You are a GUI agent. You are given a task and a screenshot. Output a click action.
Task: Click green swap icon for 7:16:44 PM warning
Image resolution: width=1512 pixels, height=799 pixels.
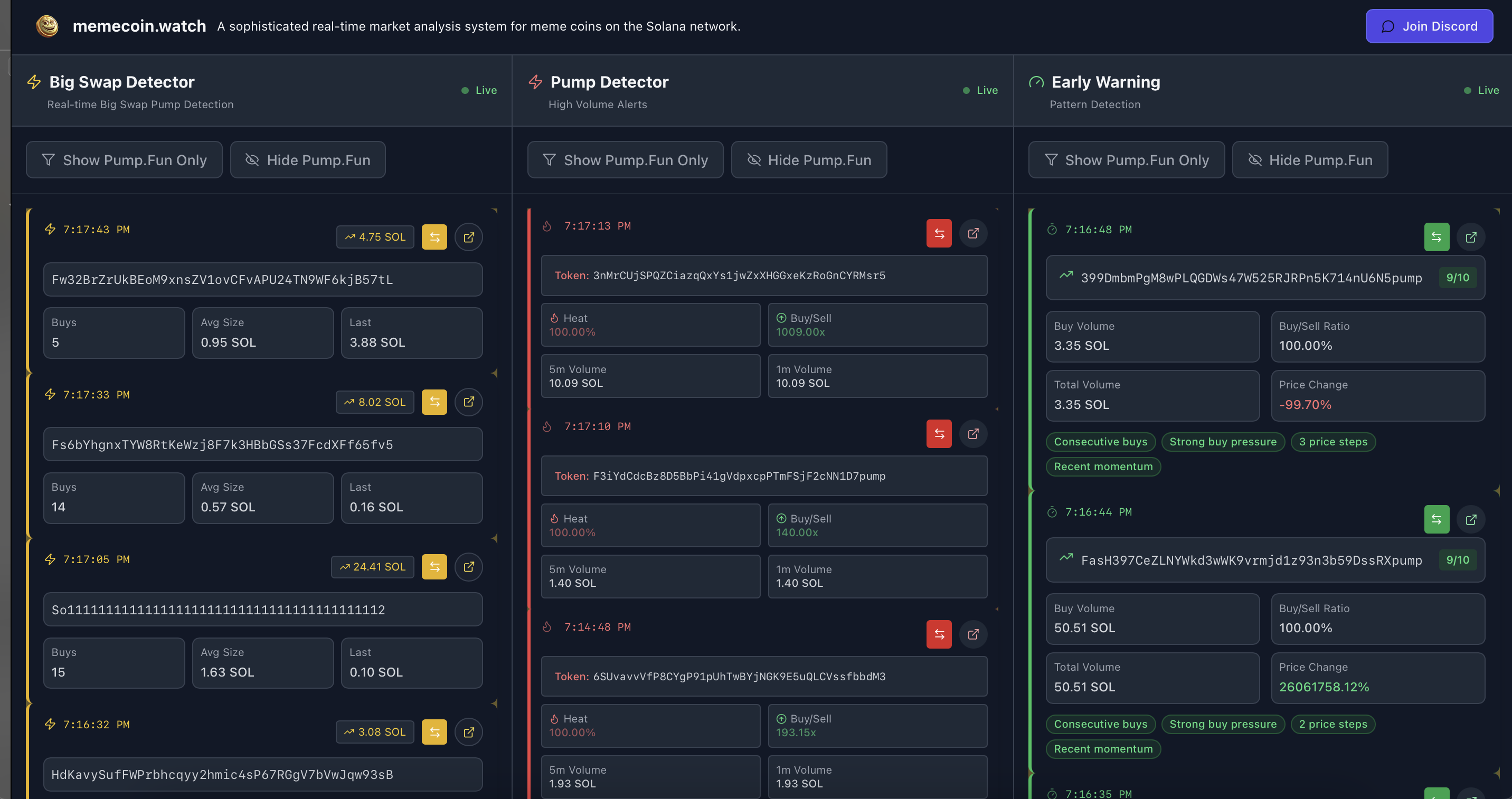click(1437, 519)
